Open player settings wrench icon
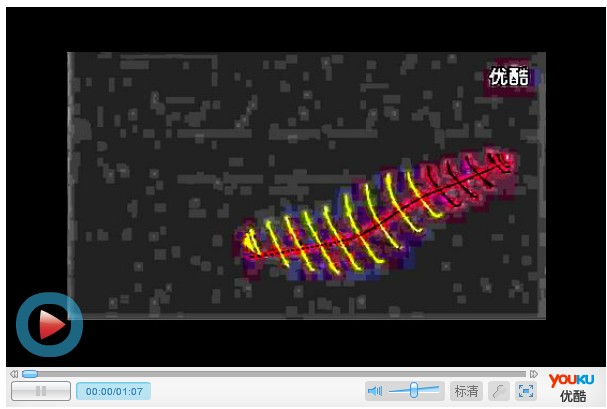This screenshot has height=409, width=607. point(499,391)
